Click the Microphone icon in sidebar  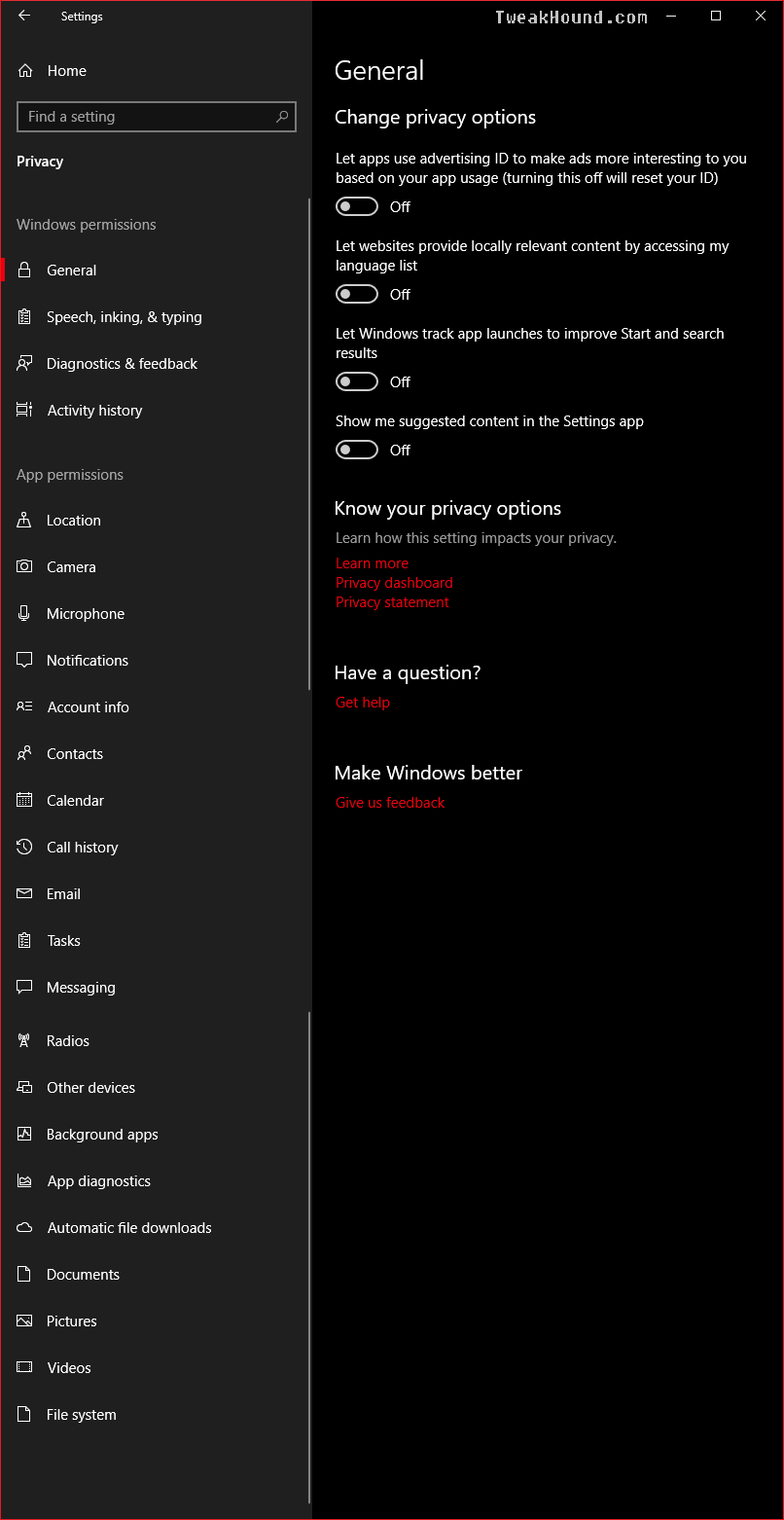[x=25, y=613]
